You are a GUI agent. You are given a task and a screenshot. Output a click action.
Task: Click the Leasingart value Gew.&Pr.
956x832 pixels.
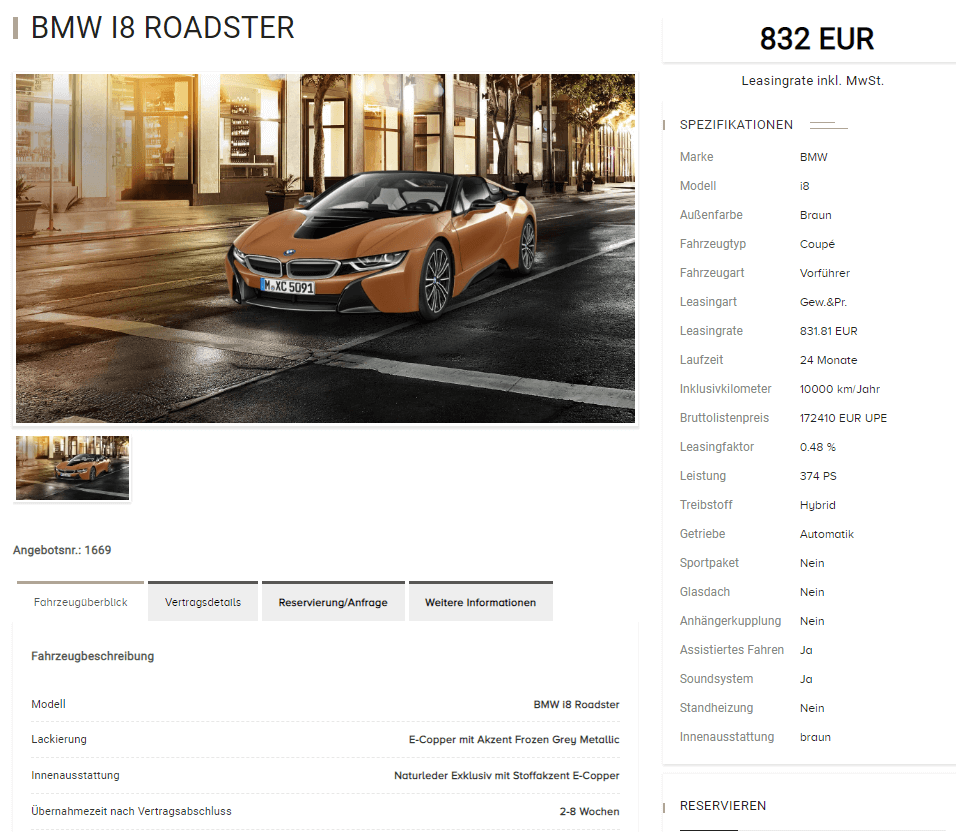[x=823, y=302]
